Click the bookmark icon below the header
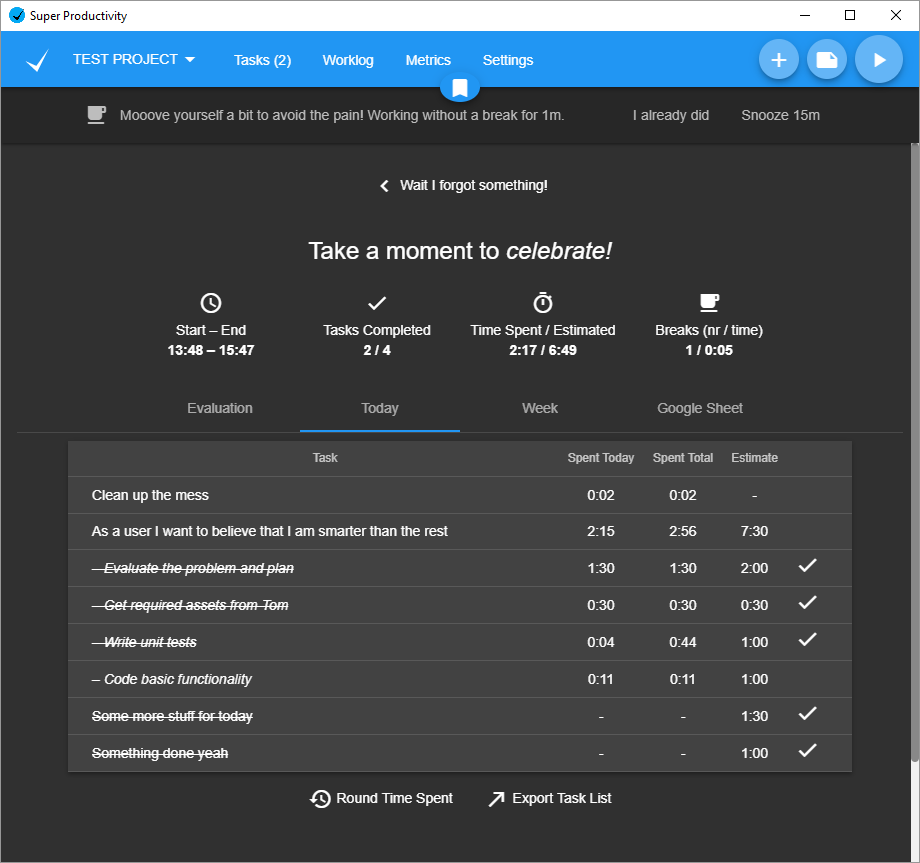 tap(460, 88)
